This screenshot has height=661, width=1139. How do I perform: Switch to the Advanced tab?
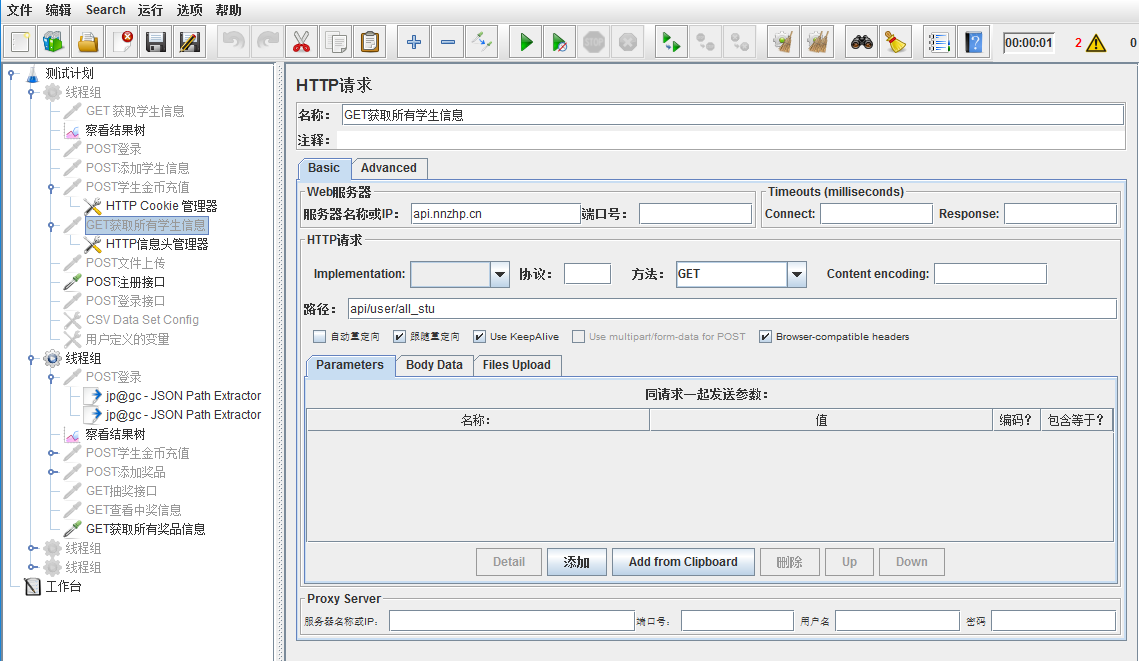pos(389,168)
